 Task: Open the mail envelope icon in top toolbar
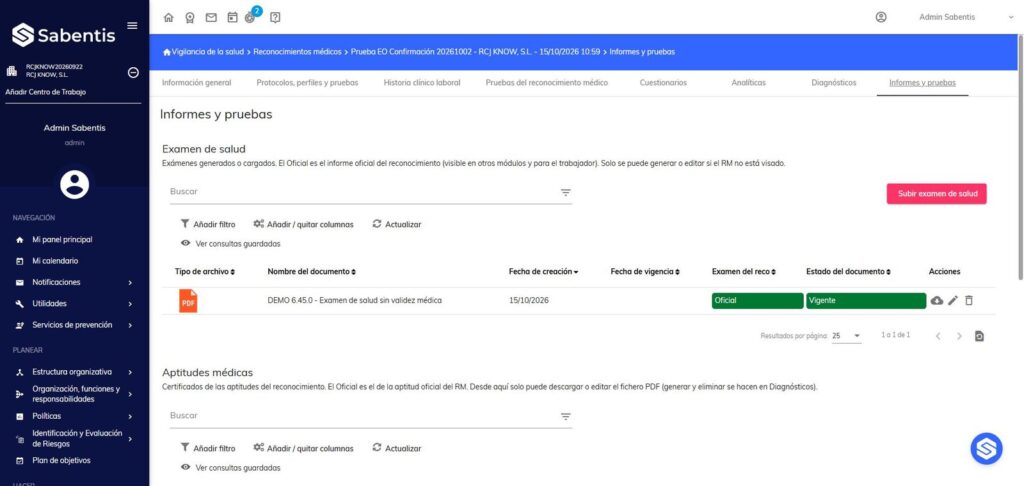tap(211, 18)
